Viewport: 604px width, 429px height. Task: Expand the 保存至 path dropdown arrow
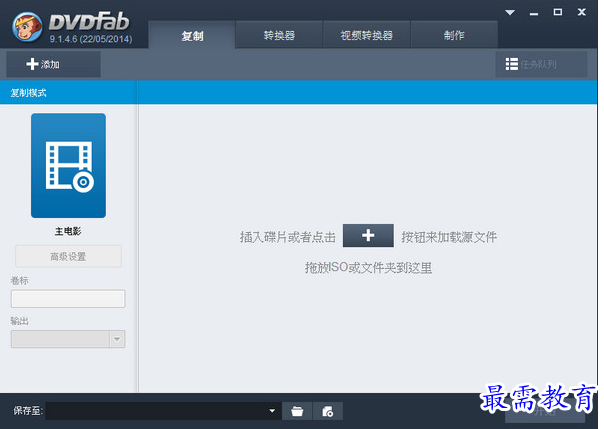(x=272, y=411)
